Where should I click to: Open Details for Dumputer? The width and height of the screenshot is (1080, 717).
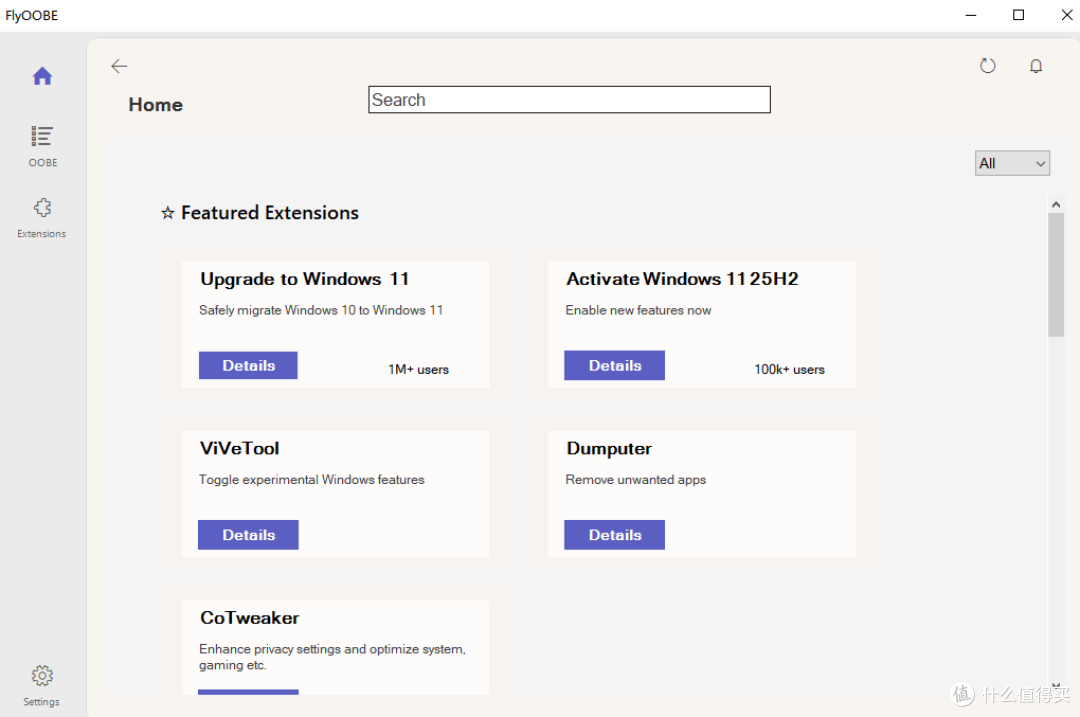click(x=614, y=535)
